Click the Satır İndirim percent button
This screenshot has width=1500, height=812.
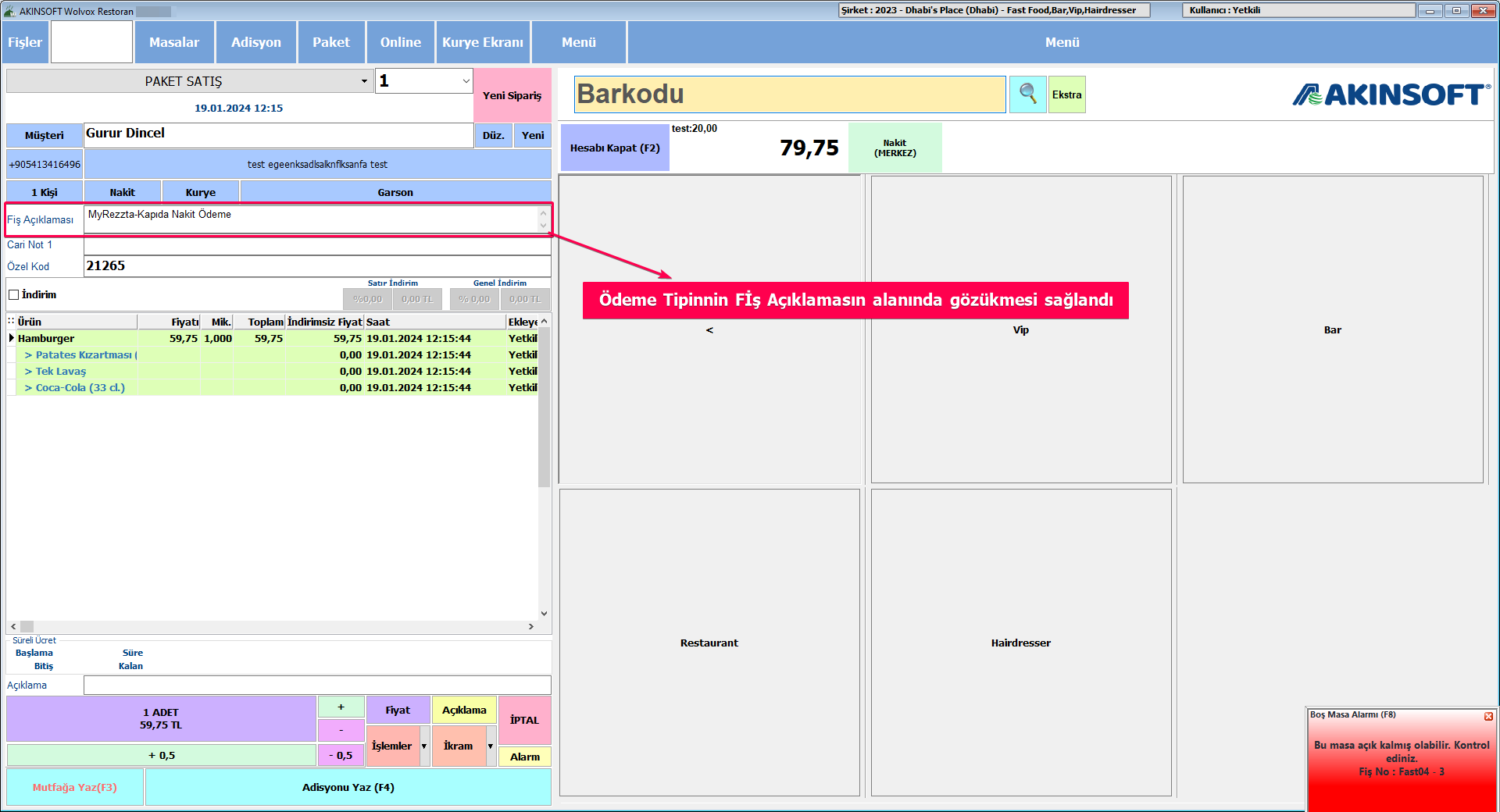pos(367,299)
